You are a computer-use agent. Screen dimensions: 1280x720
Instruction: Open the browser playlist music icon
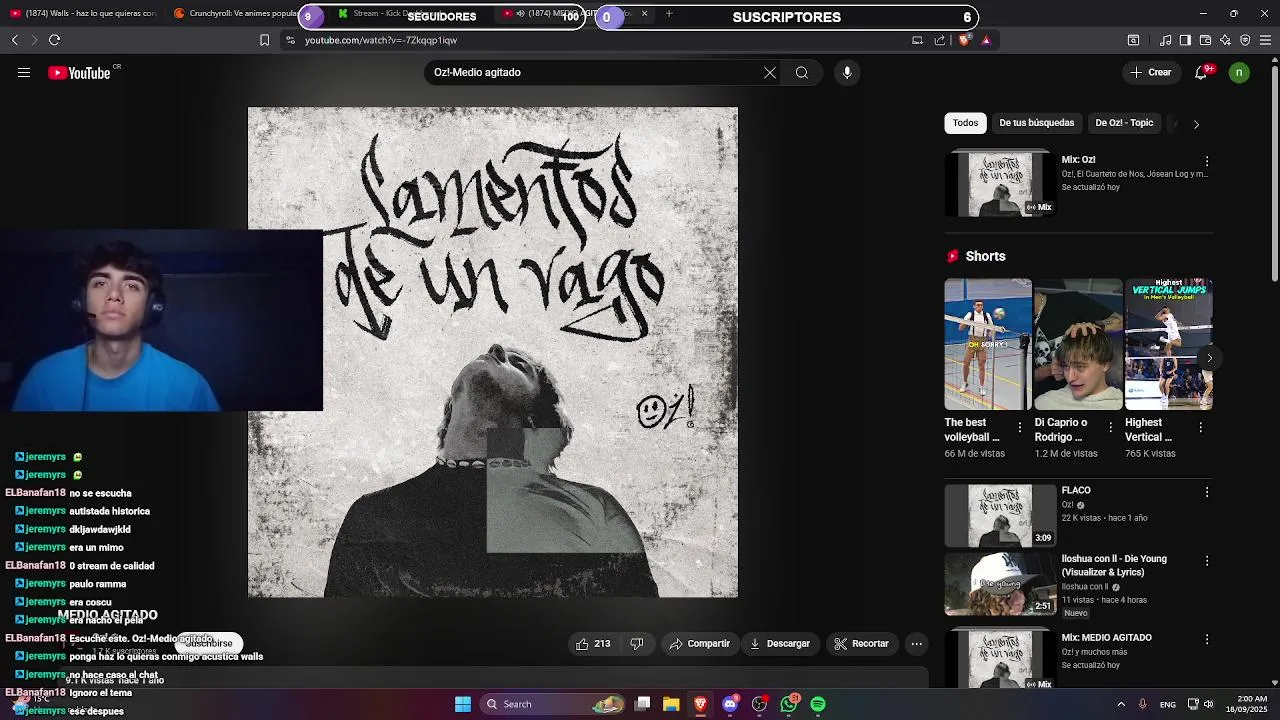pos(1165,40)
